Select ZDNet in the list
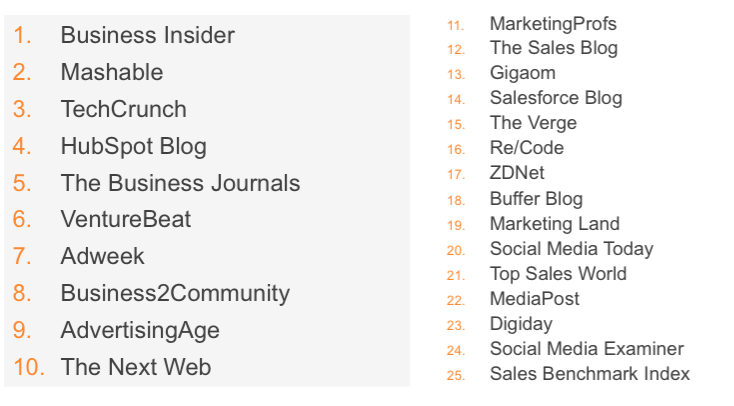 517,173
